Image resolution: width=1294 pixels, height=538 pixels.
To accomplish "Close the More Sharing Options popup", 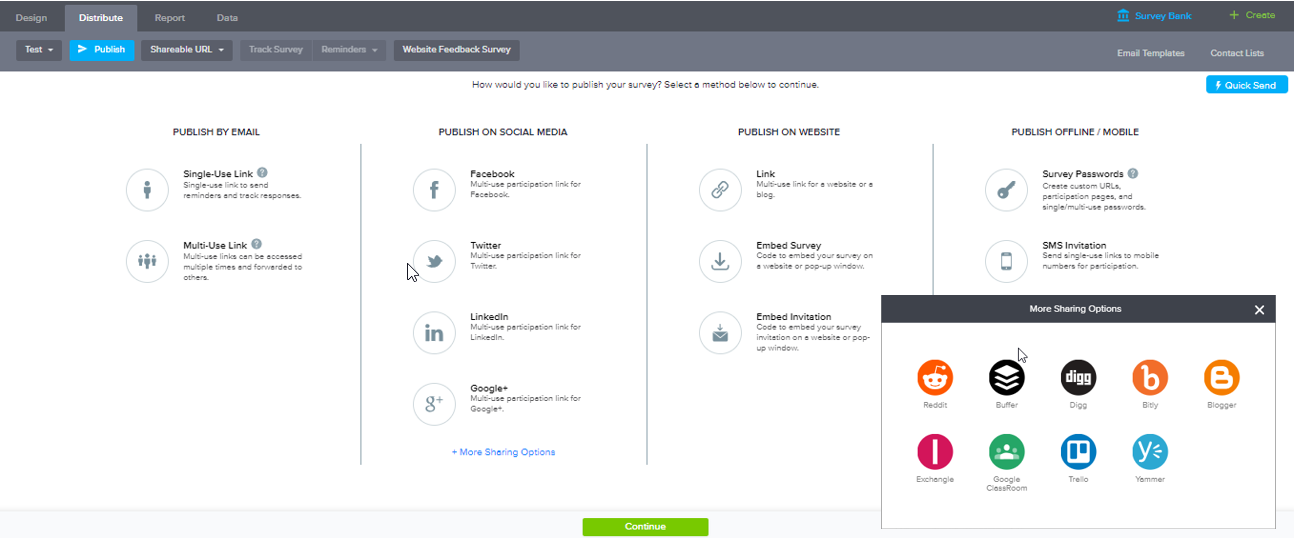I will [1259, 310].
